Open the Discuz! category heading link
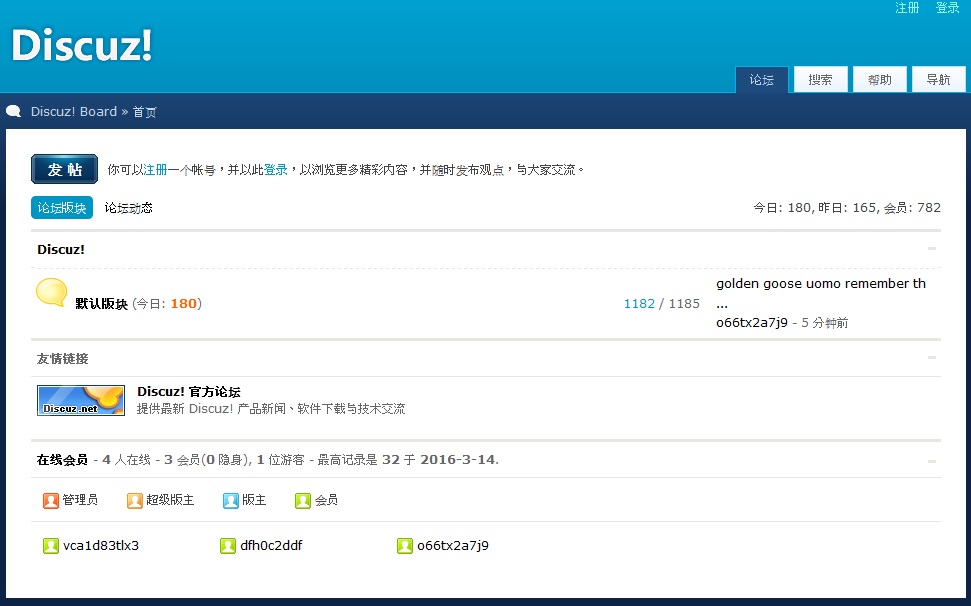Image resolution: width=971 pixels, height=606 pixels. [61, 249]
